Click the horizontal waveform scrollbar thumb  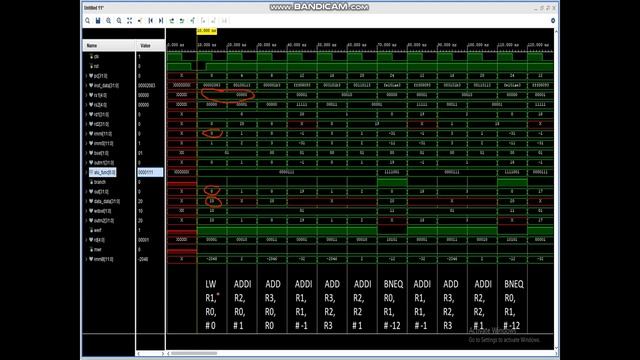(x=194, y=353)
